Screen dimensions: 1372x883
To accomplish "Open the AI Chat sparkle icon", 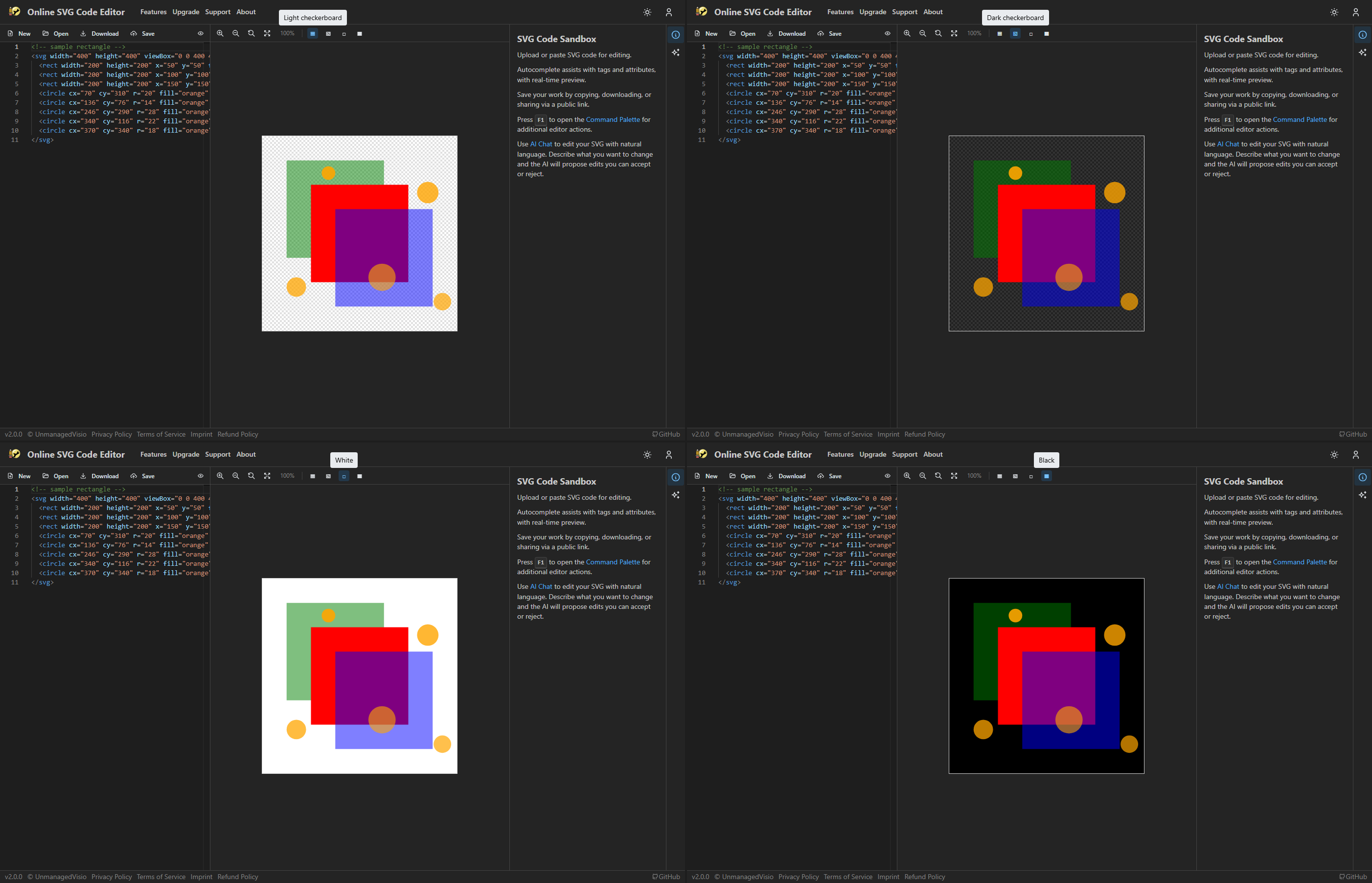I will [x=676, y=52].
